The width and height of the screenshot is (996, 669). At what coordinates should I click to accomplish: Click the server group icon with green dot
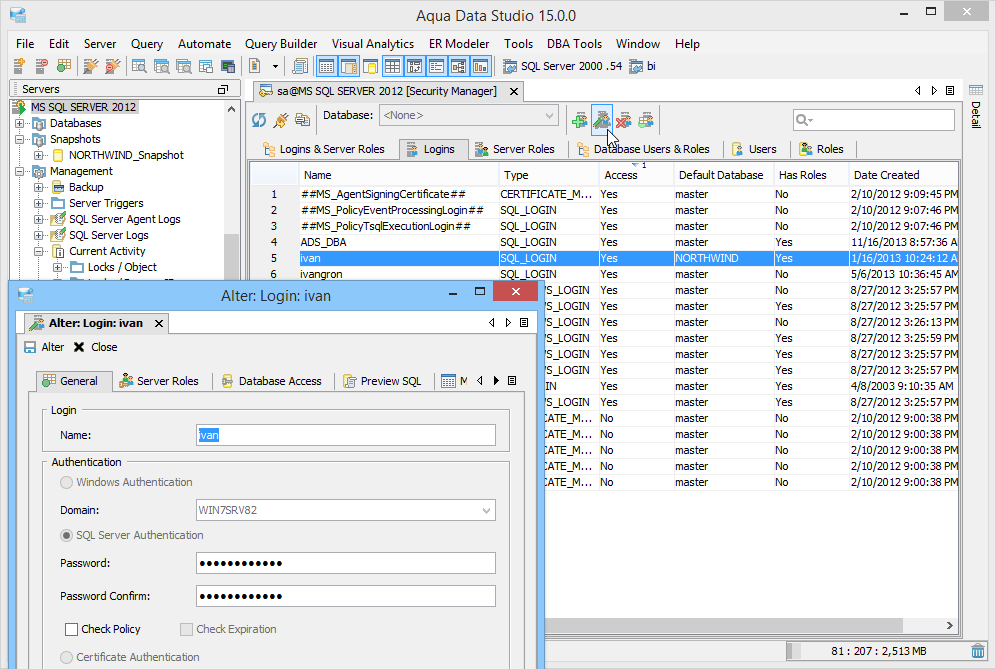coord(64,65)
